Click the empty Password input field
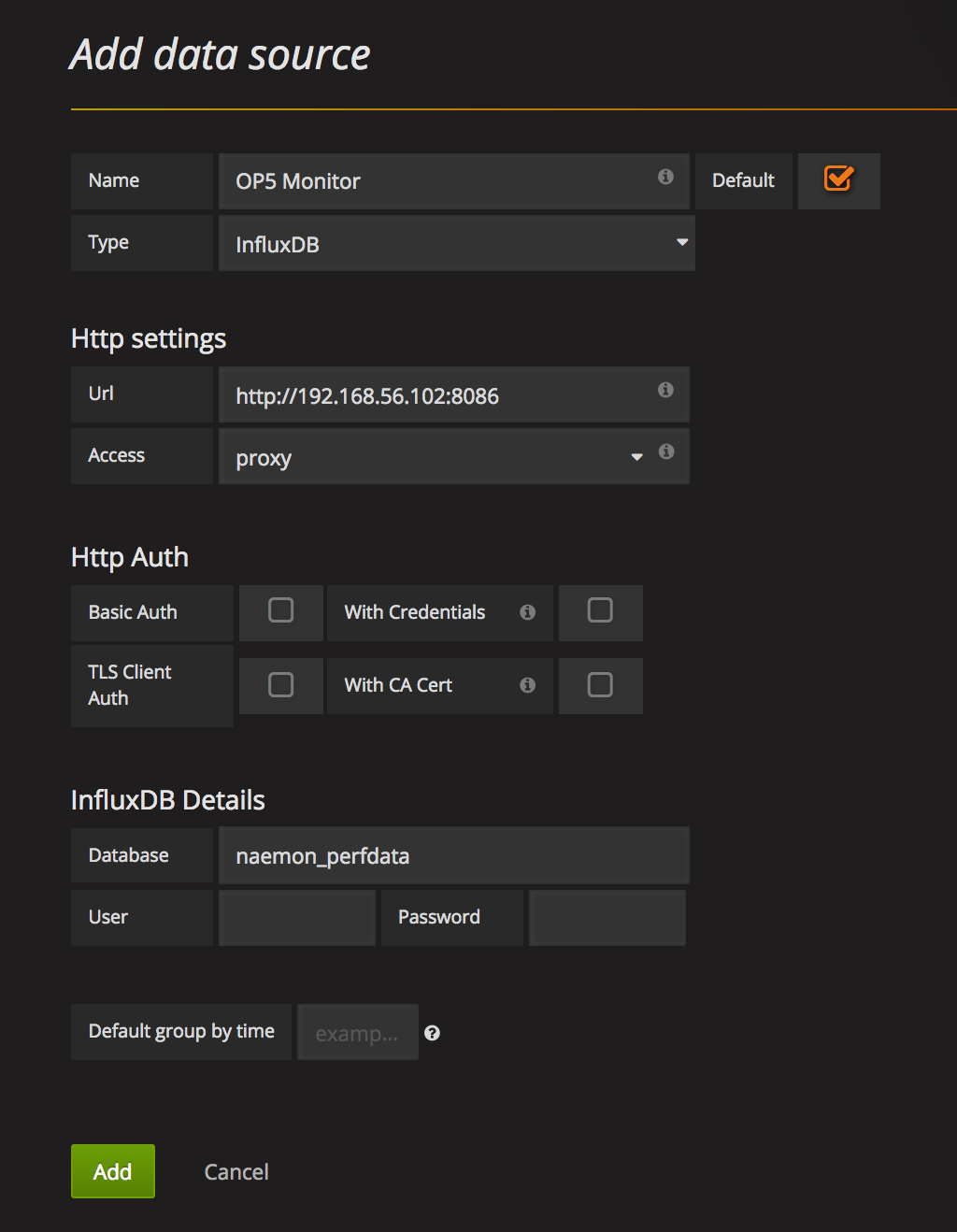957x1232 pixels. point(607,918)
